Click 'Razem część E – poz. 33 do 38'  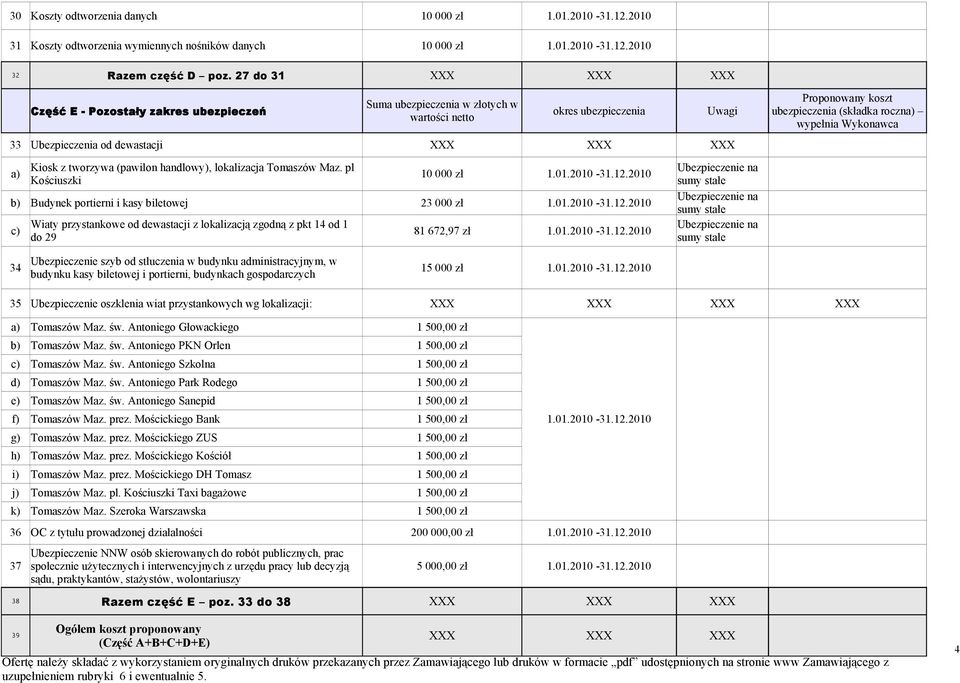(196, 602)
